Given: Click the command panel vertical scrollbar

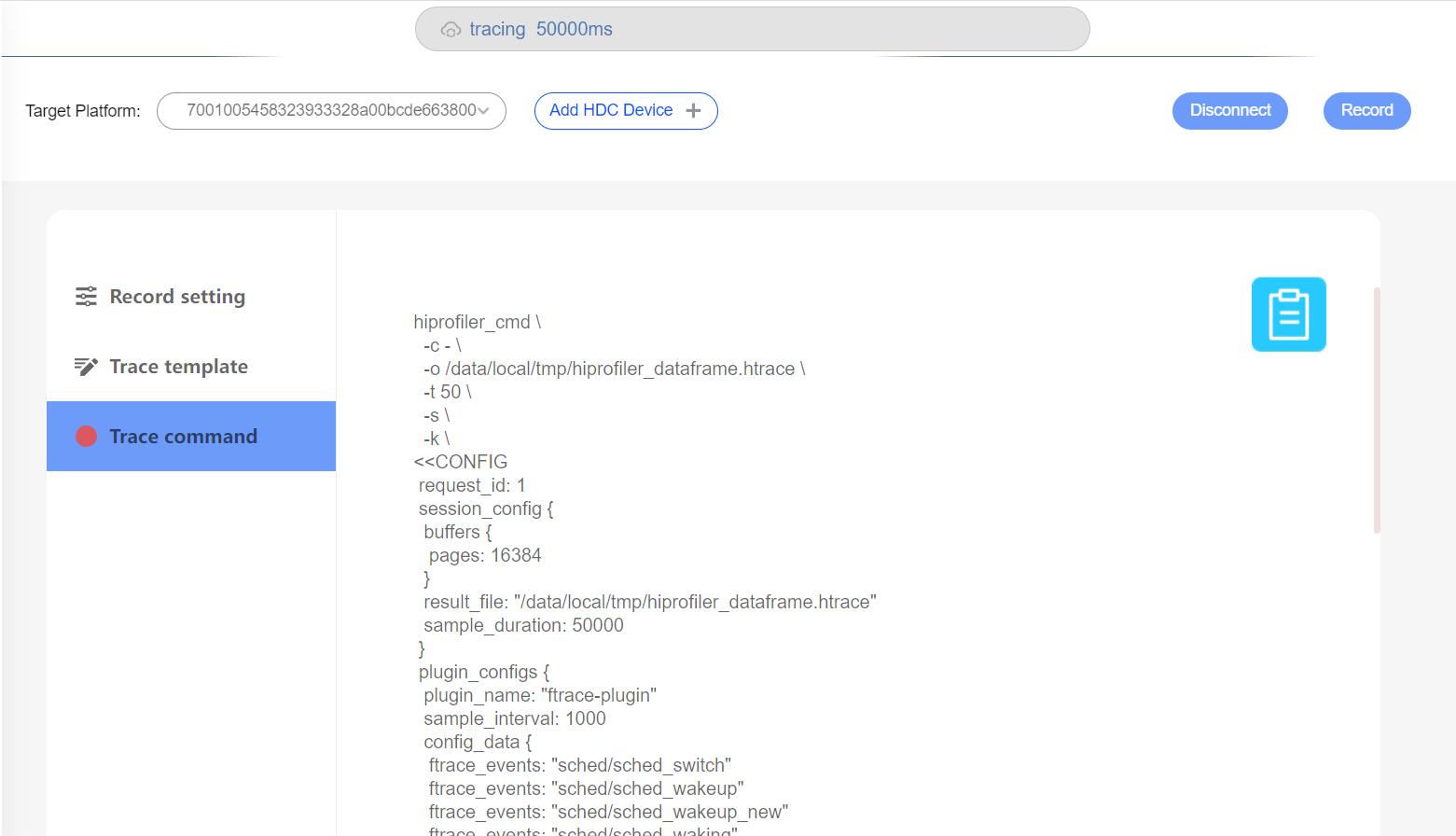Looking at the screenshot, I should (x=1377, y=411).
